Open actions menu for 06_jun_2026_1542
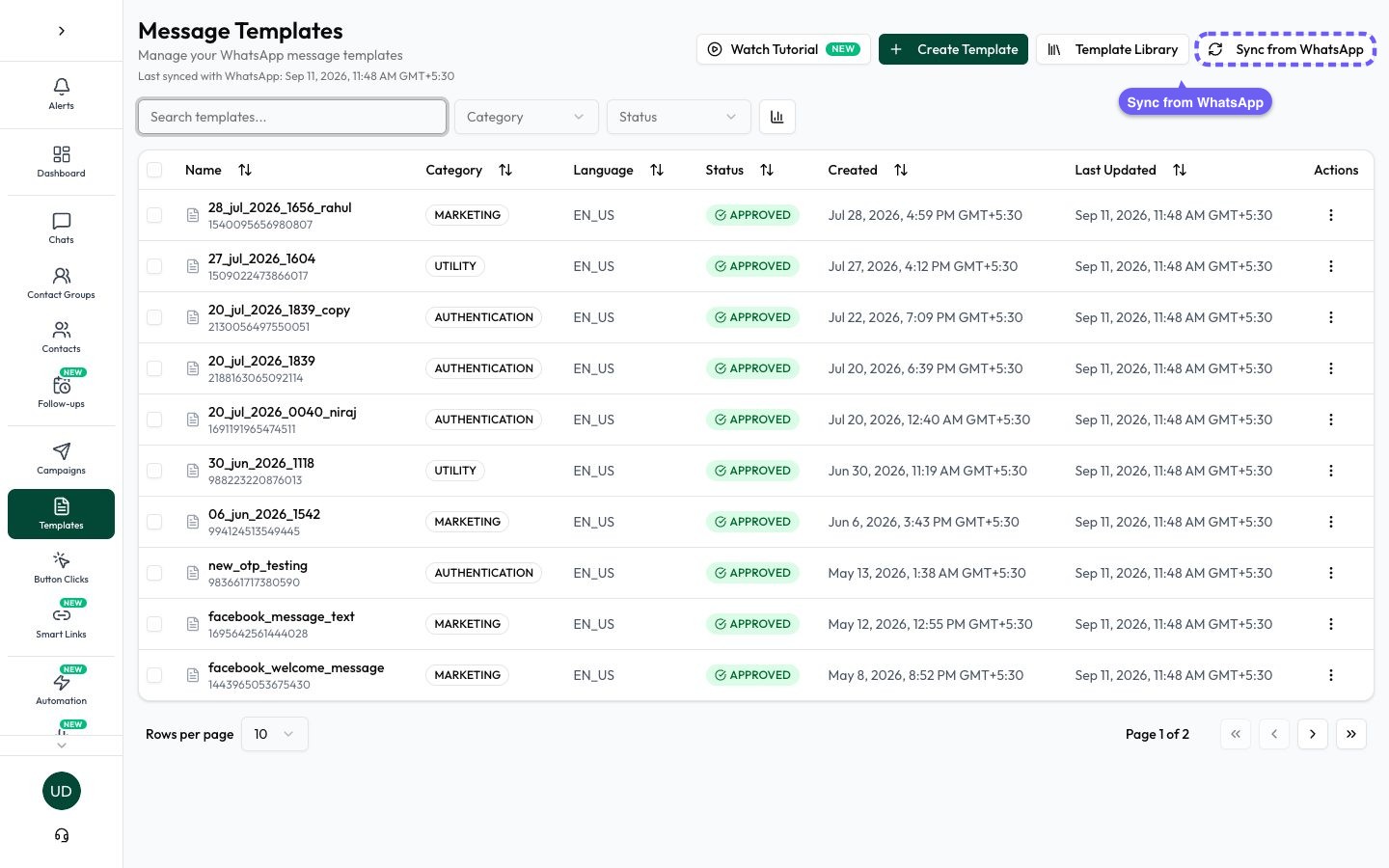Viewport: 1389px width, 868px height. tap(1331, 522)
